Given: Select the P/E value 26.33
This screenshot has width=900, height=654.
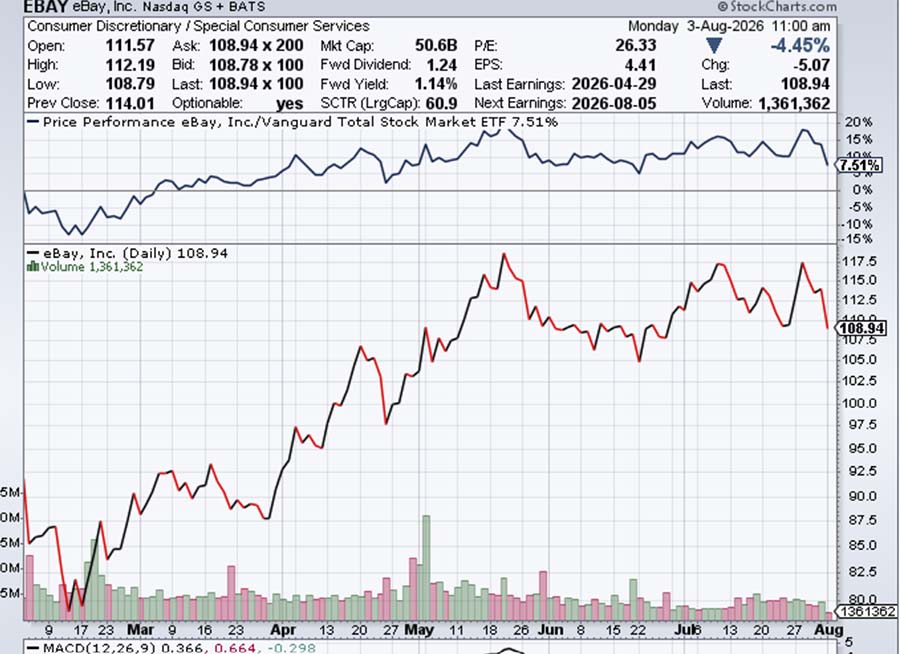Looking at the screenshot, I should point(635,45).
